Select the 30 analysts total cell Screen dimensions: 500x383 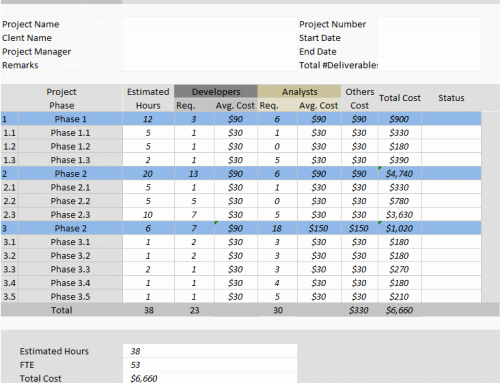pos(278,310)
